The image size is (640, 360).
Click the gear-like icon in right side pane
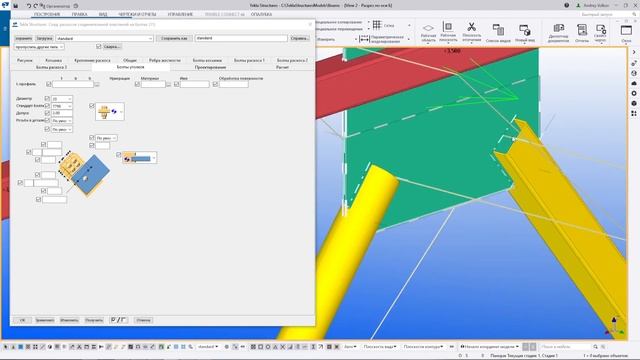(x=634, y=93)
